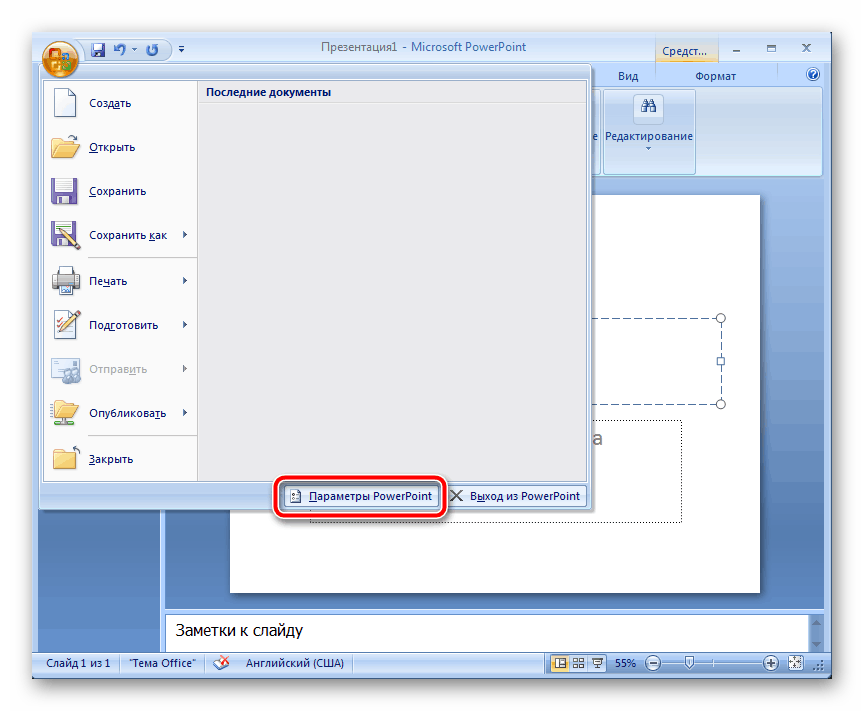Open the PowerPoint Help question mark

tap(813, 75)
